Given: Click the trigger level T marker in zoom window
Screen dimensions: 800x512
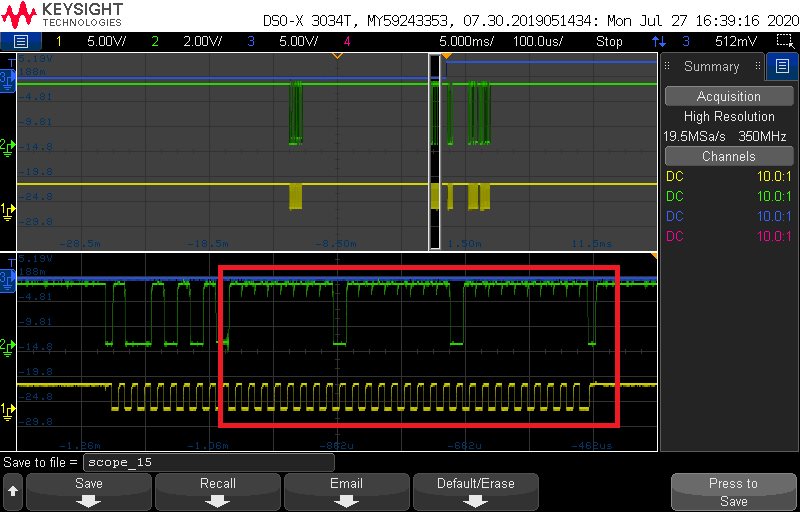Looking at the screenshot, I should tap(12, 263).
